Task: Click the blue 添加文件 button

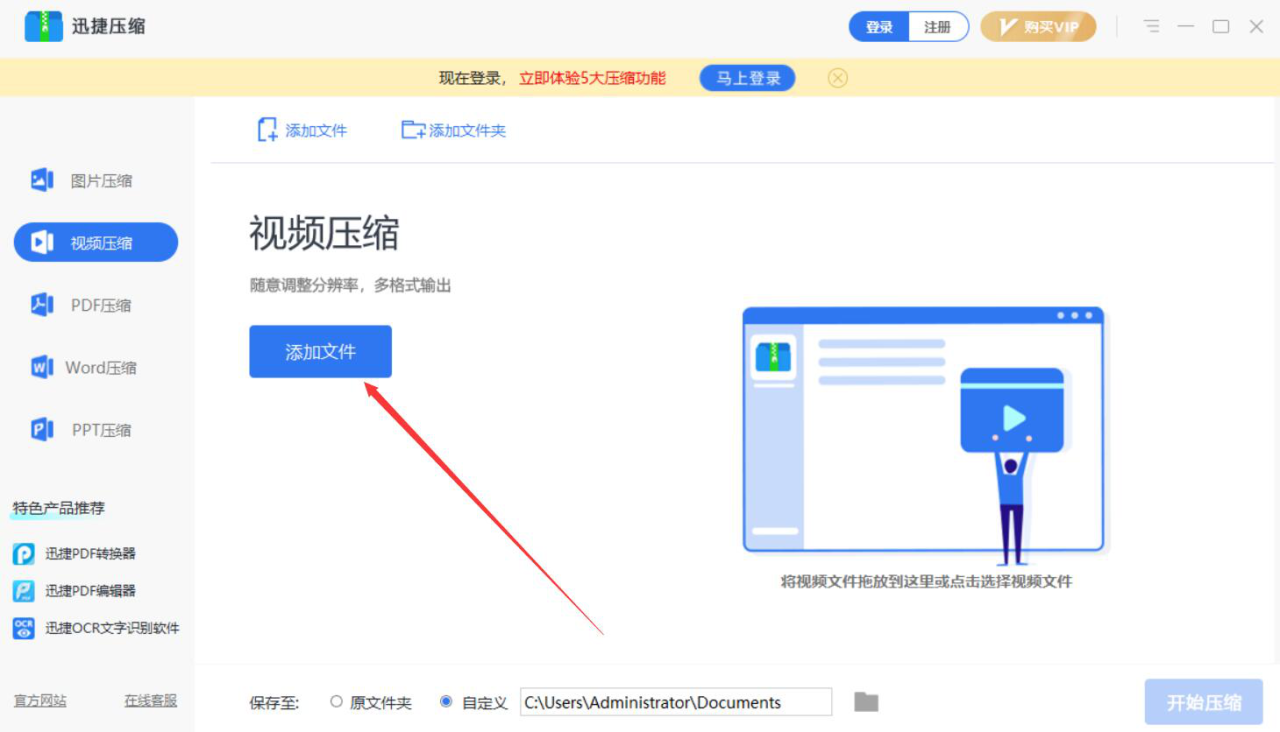Action: 320,351
